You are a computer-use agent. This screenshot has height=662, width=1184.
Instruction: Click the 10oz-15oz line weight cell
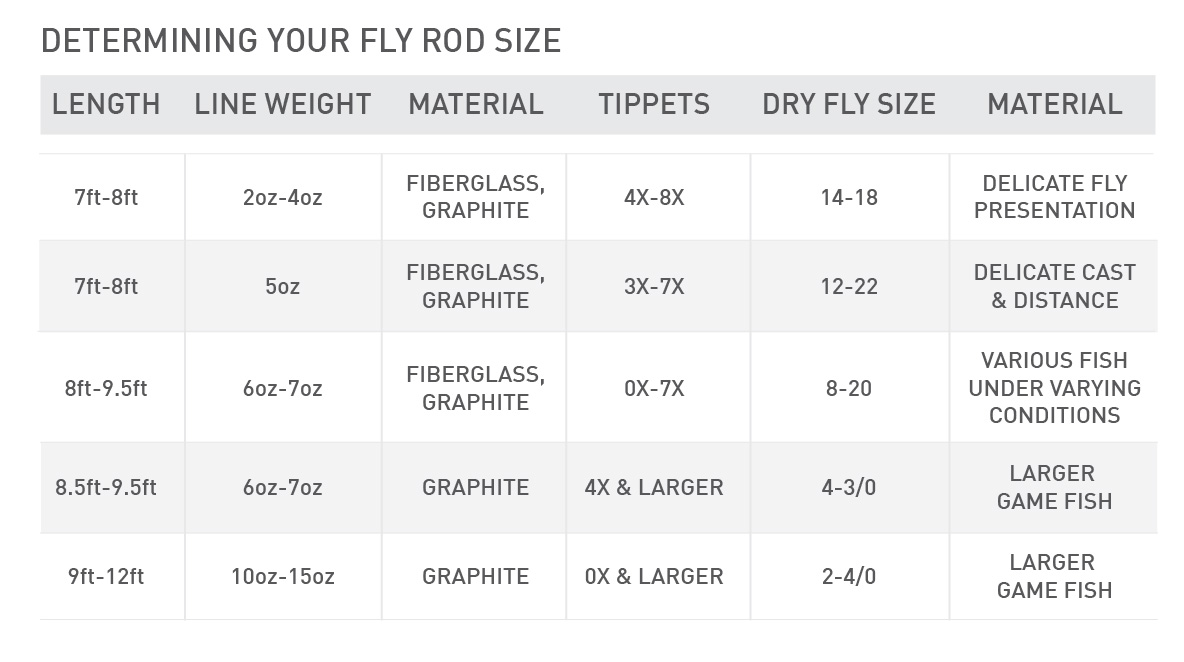tap(283, 577)
